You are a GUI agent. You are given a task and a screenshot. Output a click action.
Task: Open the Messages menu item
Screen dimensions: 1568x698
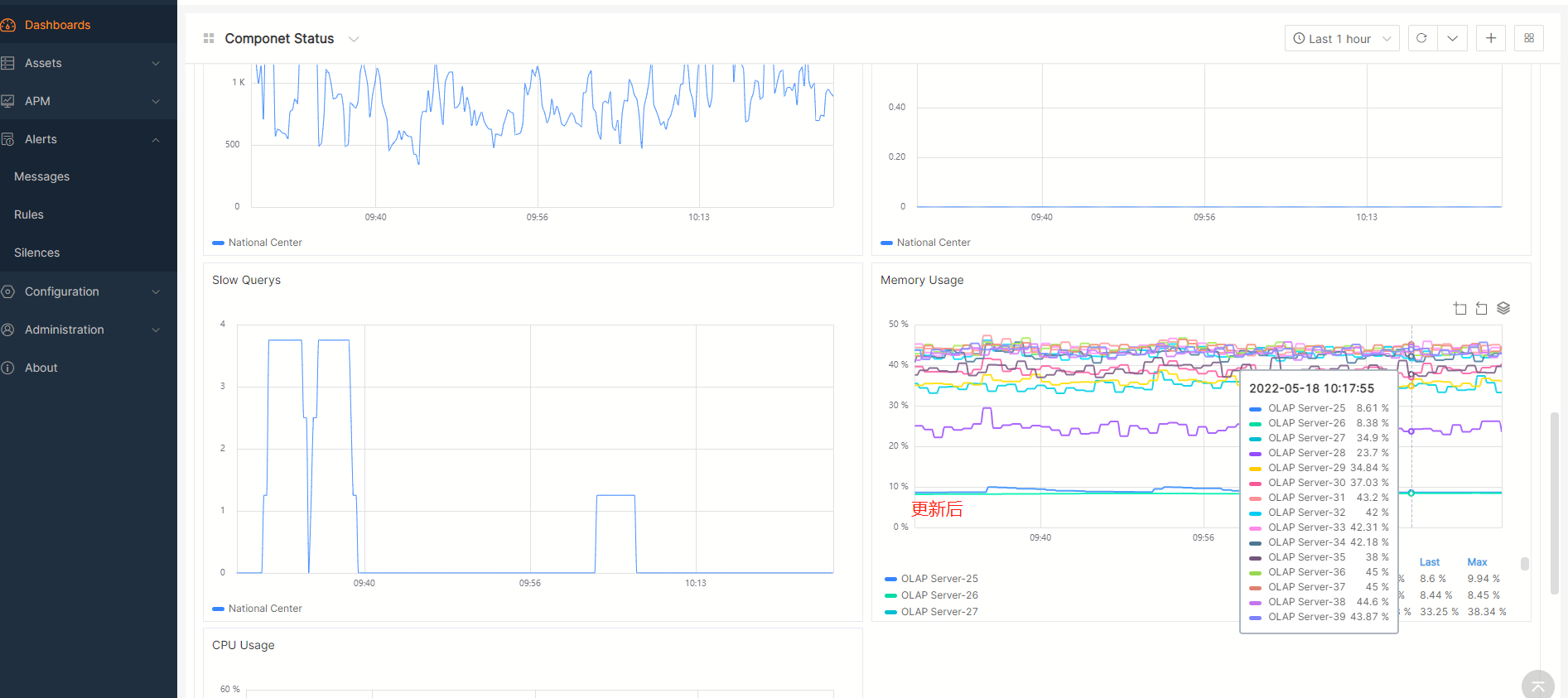click(42, 176)
